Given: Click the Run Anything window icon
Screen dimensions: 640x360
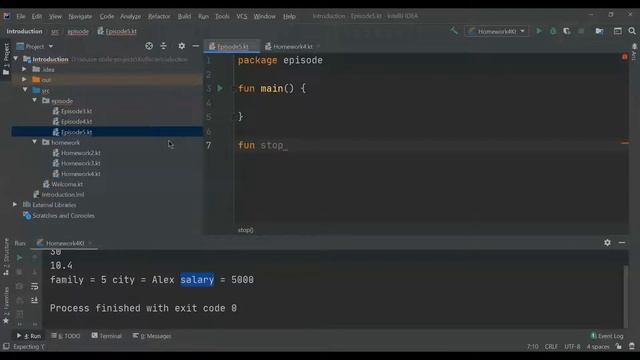Looking at the screenshot, I should coord(618,31).
